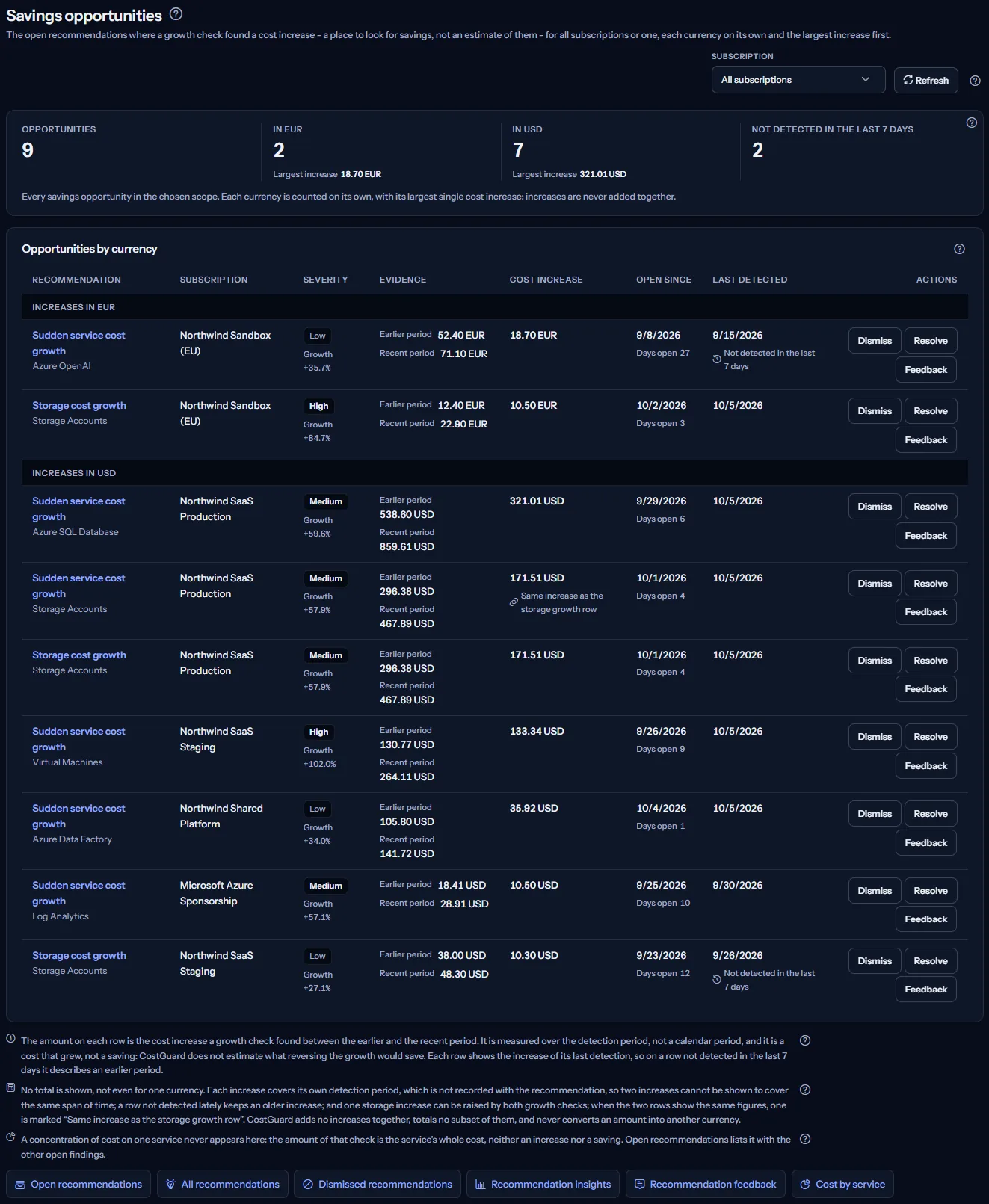Resolve the Azure SQL Database recommendation

coord(931,507)
